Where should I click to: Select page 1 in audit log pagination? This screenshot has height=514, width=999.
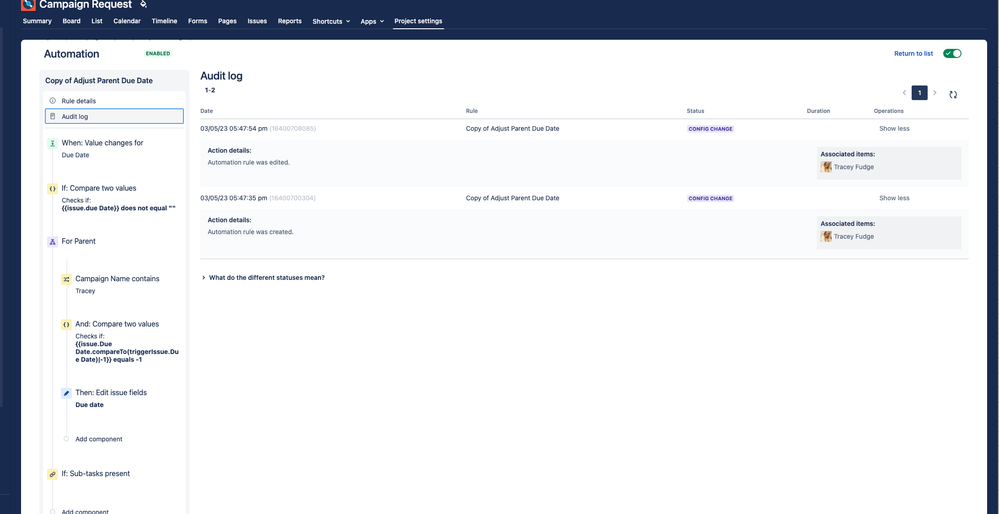(x=919, y=93)
